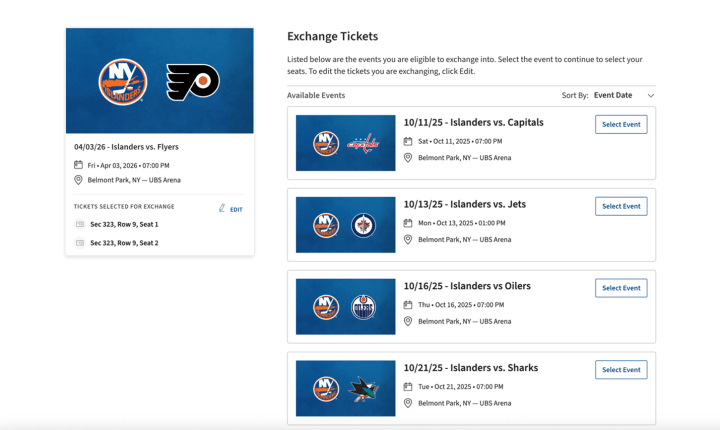The height and width of the screenshot is (430, 720).
Task: Open the Sort By Event Date dropdown
Action: click(613, 95)
